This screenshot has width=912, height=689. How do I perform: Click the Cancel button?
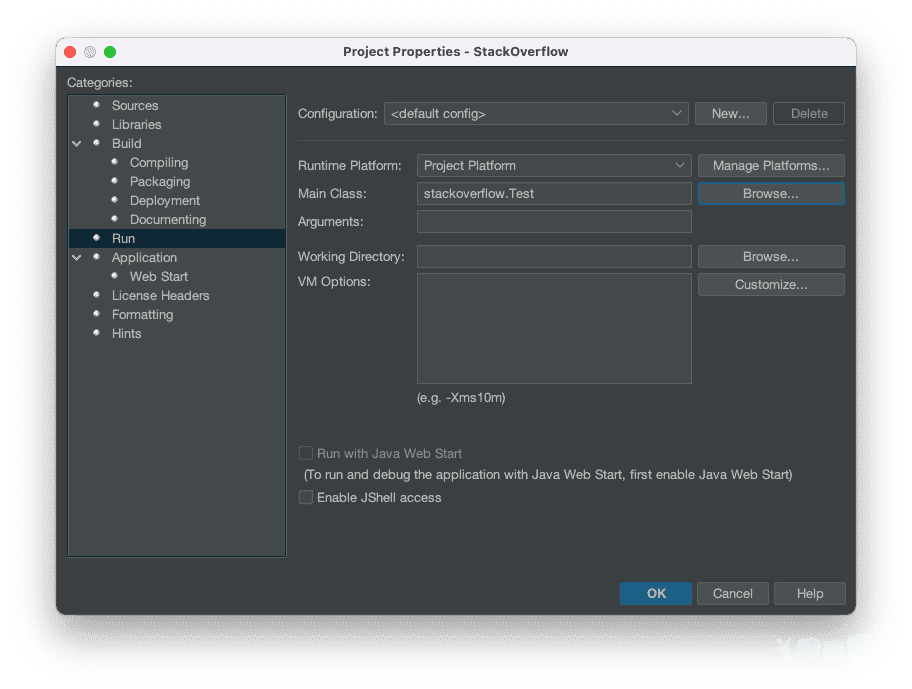click(733, 594)
